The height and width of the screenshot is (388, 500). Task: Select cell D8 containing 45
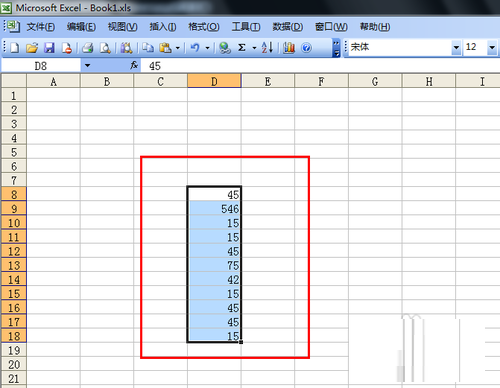point(214,194)
